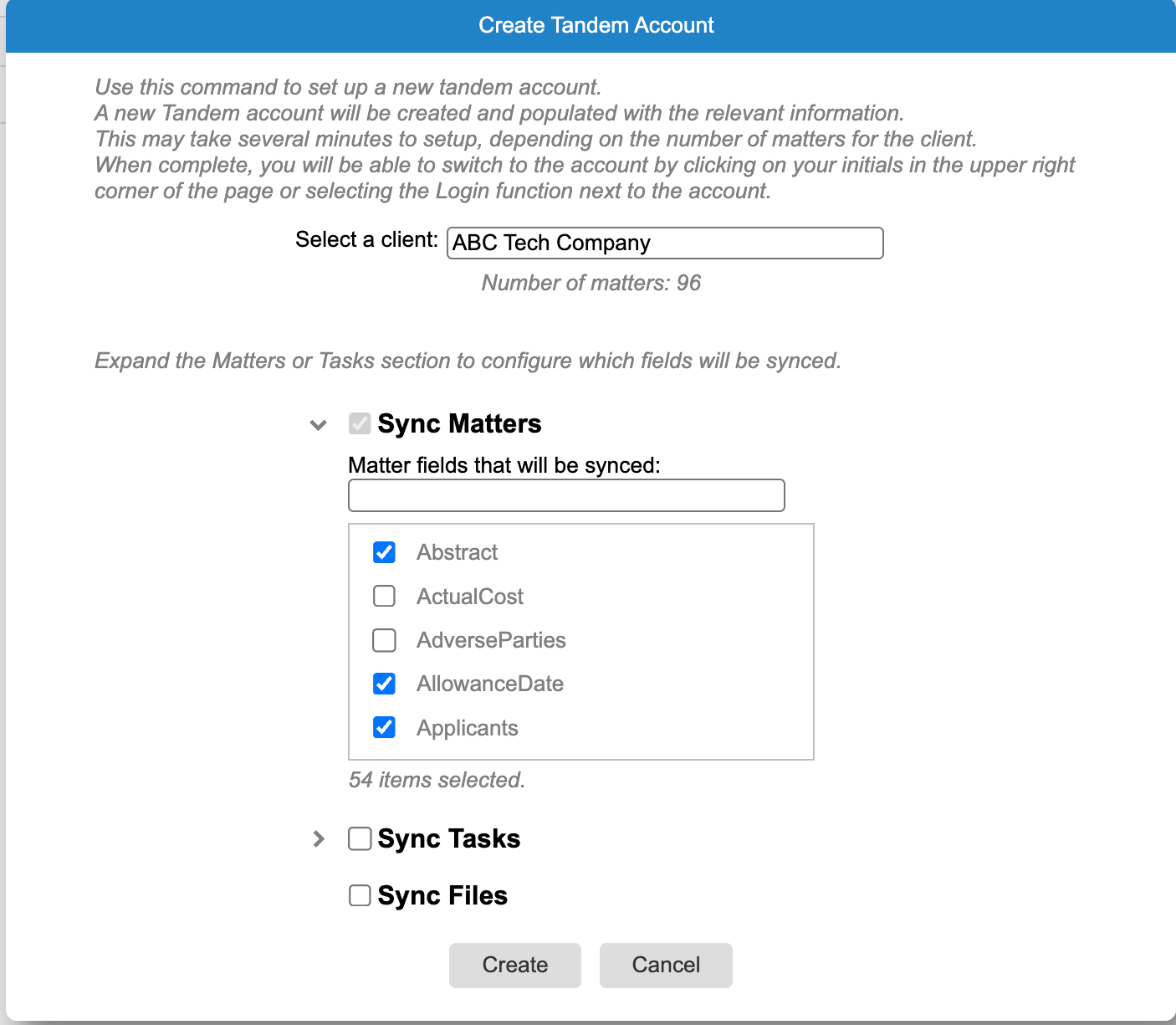Check the ActualCost field checkbox

tap(384, 596)
